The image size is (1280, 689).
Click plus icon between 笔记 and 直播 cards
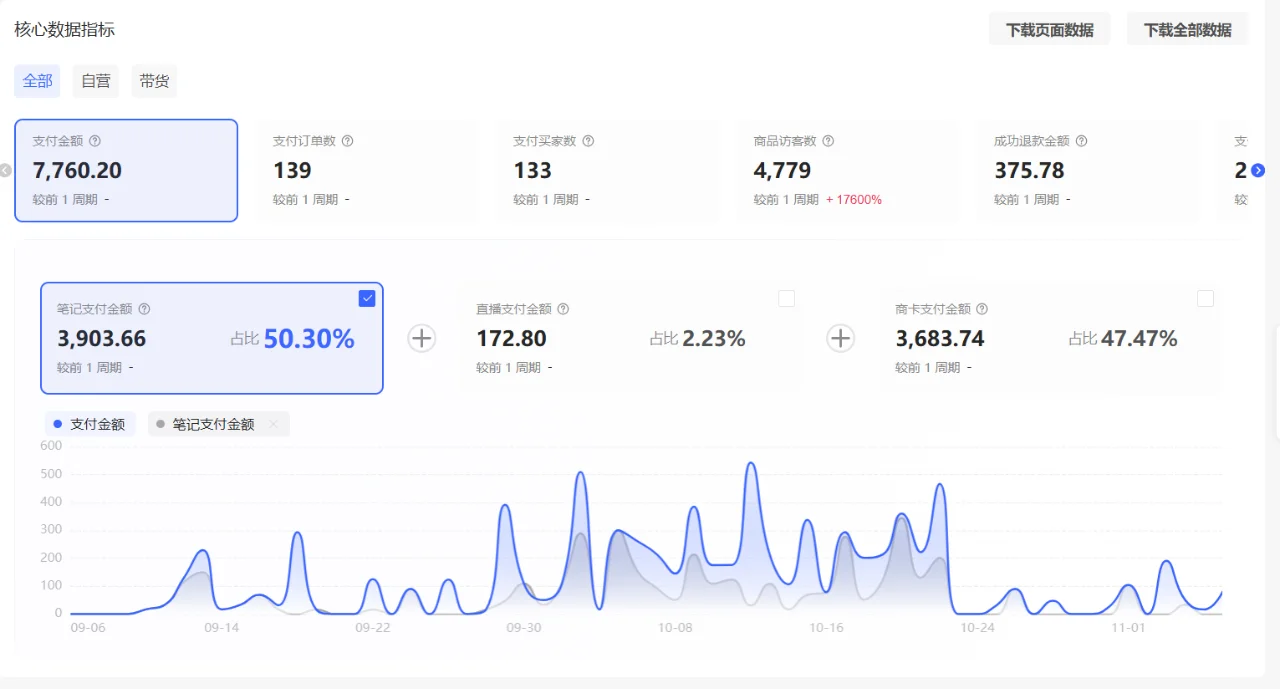pos(422,338)
